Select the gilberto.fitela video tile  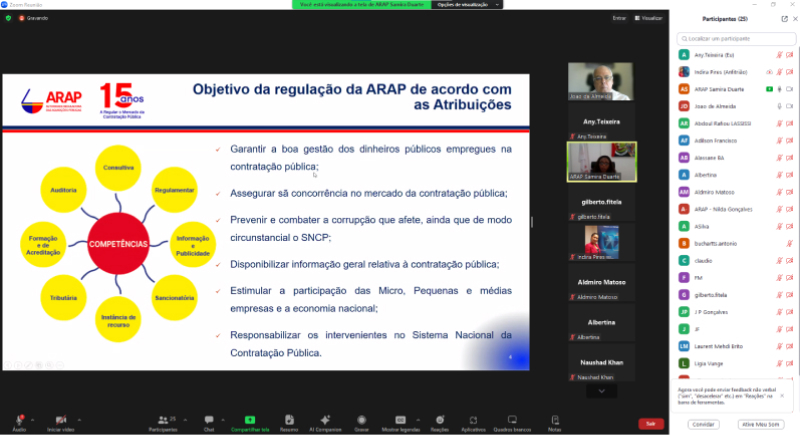(x=602, y=202)
